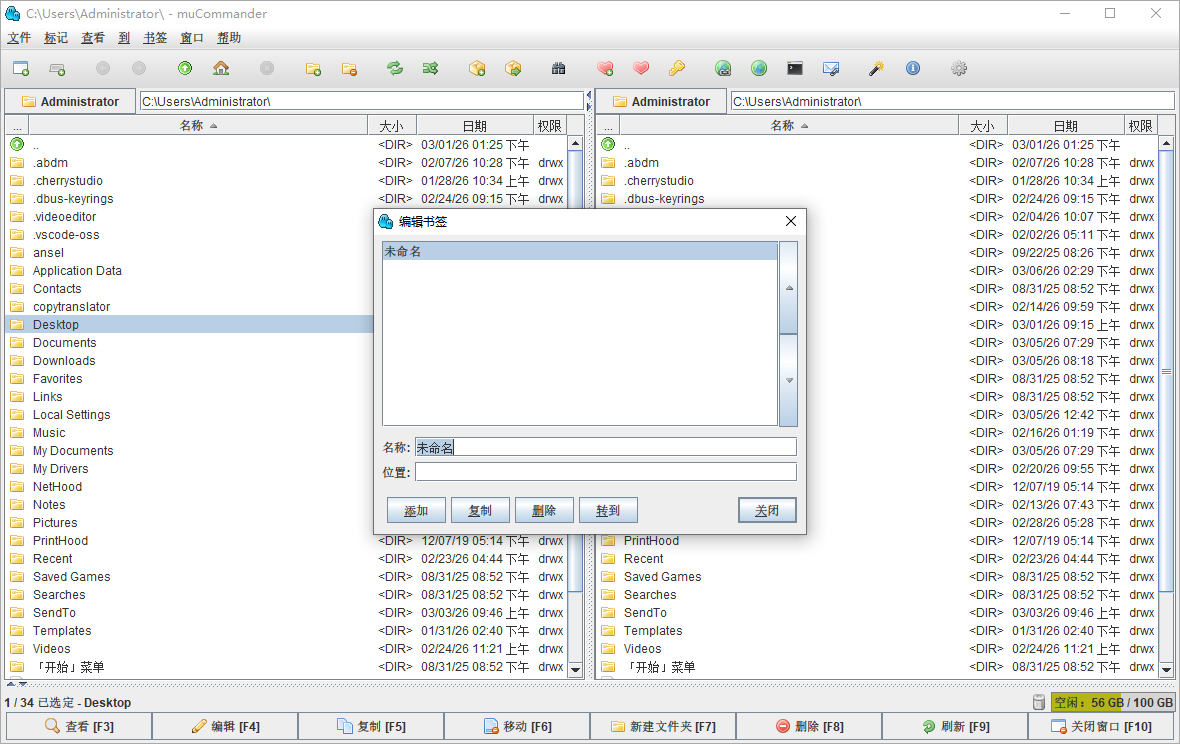Run a command via the terminal icon
Image resolution: width=1180 pixels, height=744 pixels.
point(794,68)
